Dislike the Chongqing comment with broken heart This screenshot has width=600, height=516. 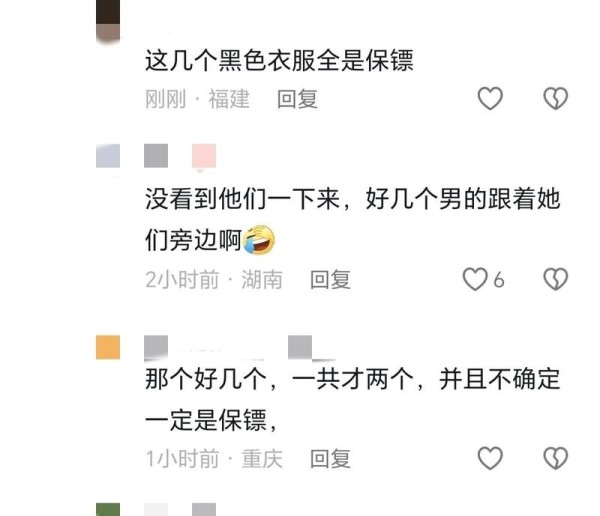556,458
